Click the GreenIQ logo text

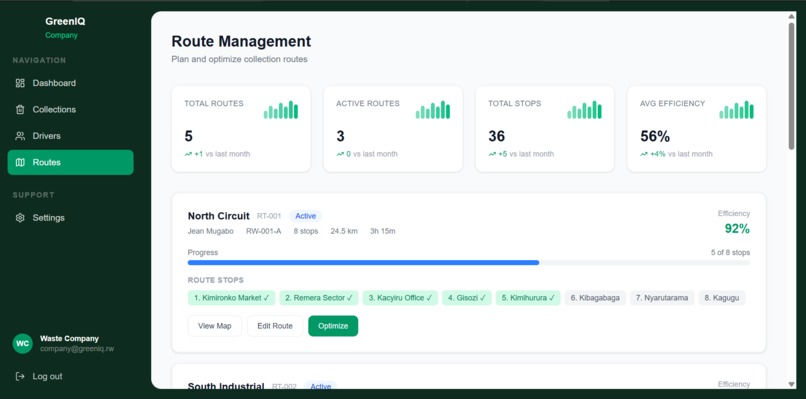pos(65,22)
